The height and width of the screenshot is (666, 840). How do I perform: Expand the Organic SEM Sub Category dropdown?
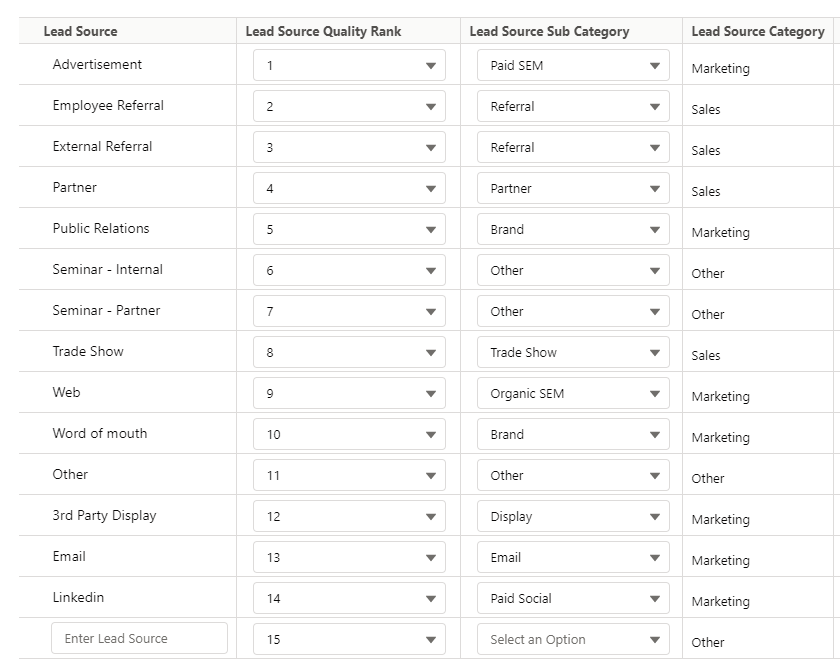[x=572, y=394]
